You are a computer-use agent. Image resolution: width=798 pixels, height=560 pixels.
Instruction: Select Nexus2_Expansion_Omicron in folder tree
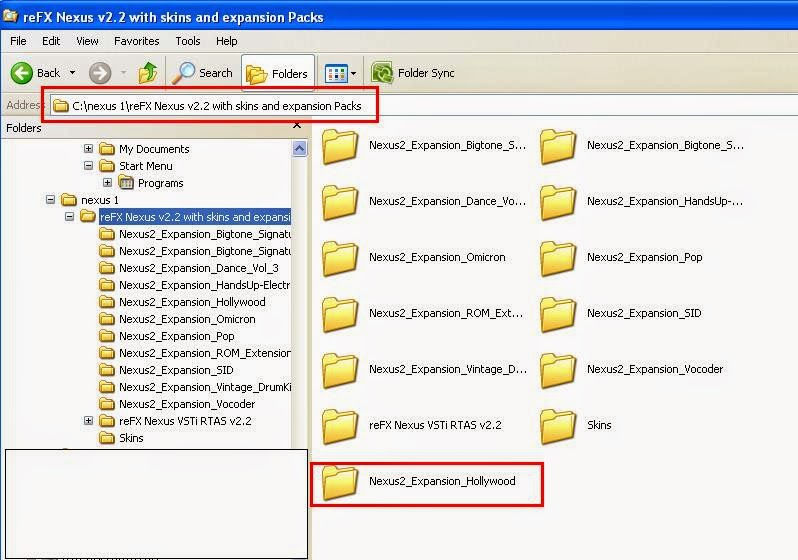[x=187, y=319]
